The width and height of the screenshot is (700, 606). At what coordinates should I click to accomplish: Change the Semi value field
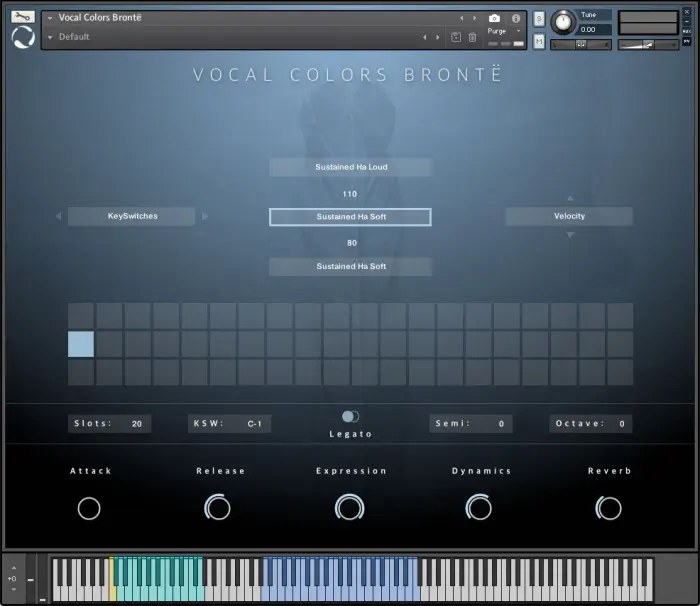(471, 423)
